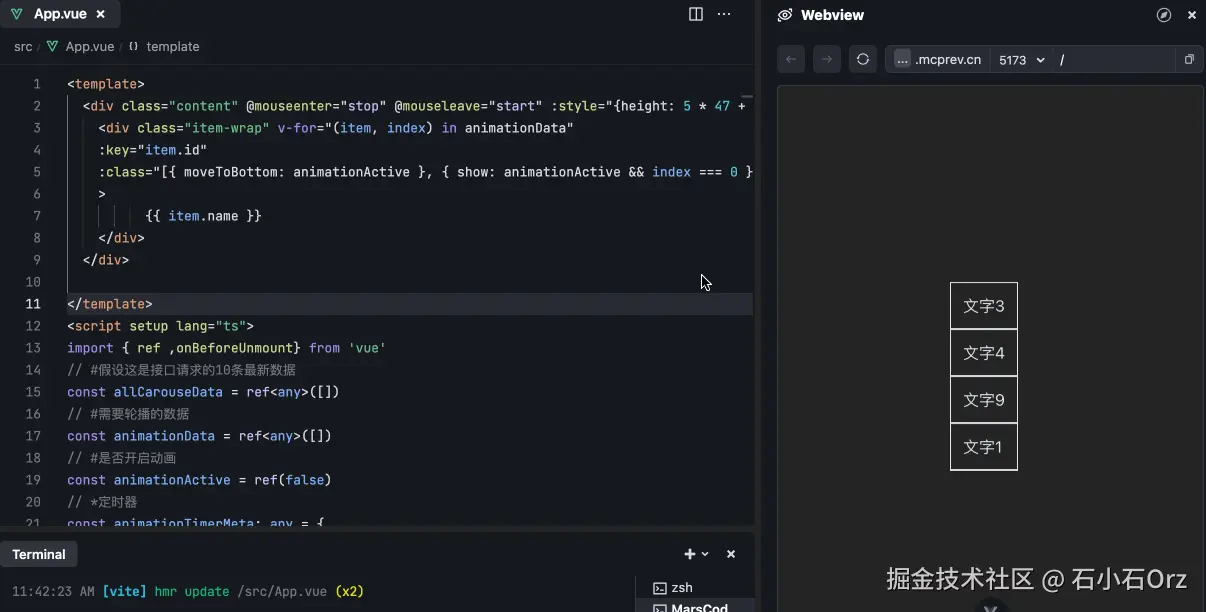Click "import { ref ,onBeforeUnmount}" code line
1206x612 pixels.
pos(226,348)
